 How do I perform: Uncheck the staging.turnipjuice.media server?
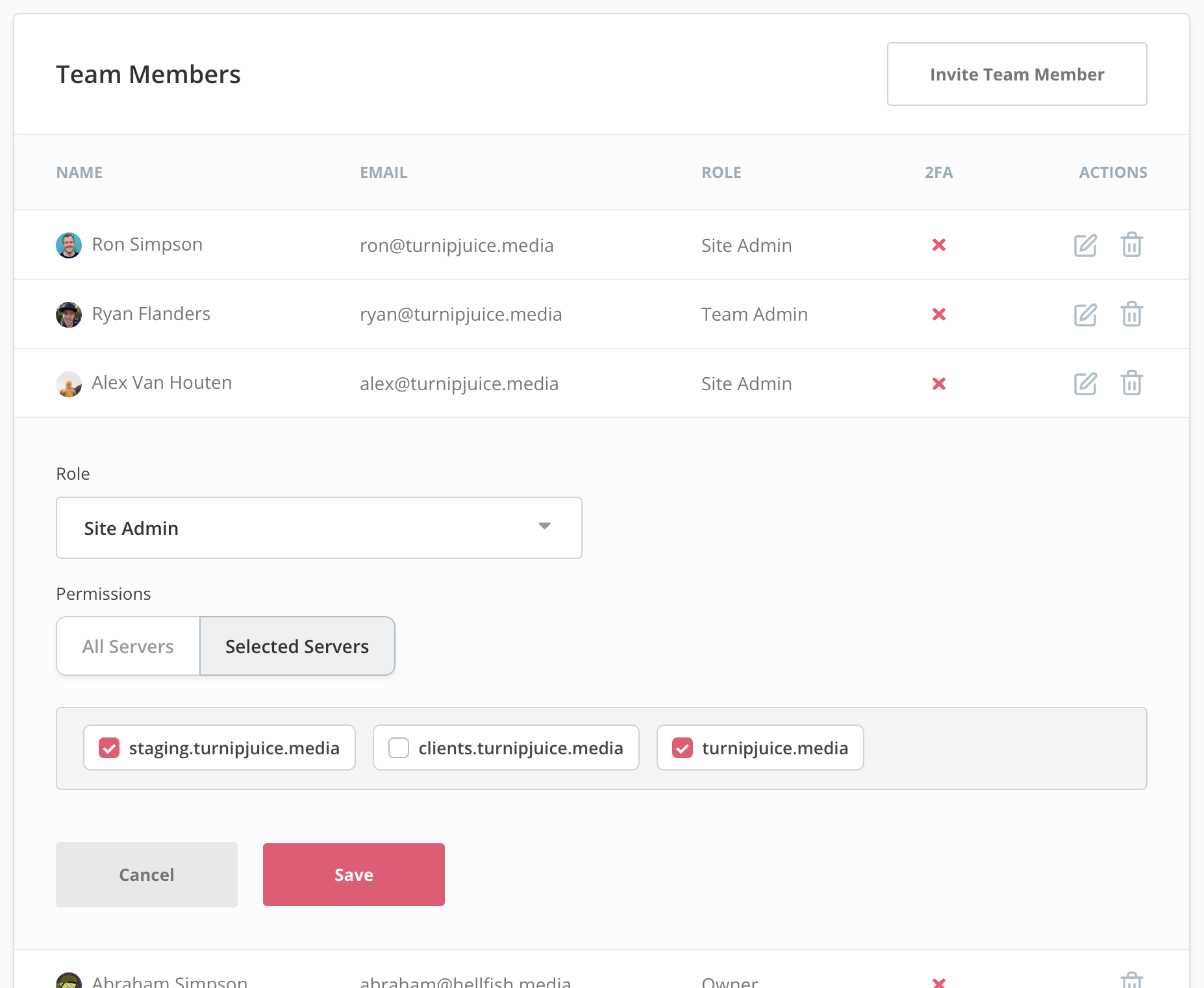click(x=109, y=748)
